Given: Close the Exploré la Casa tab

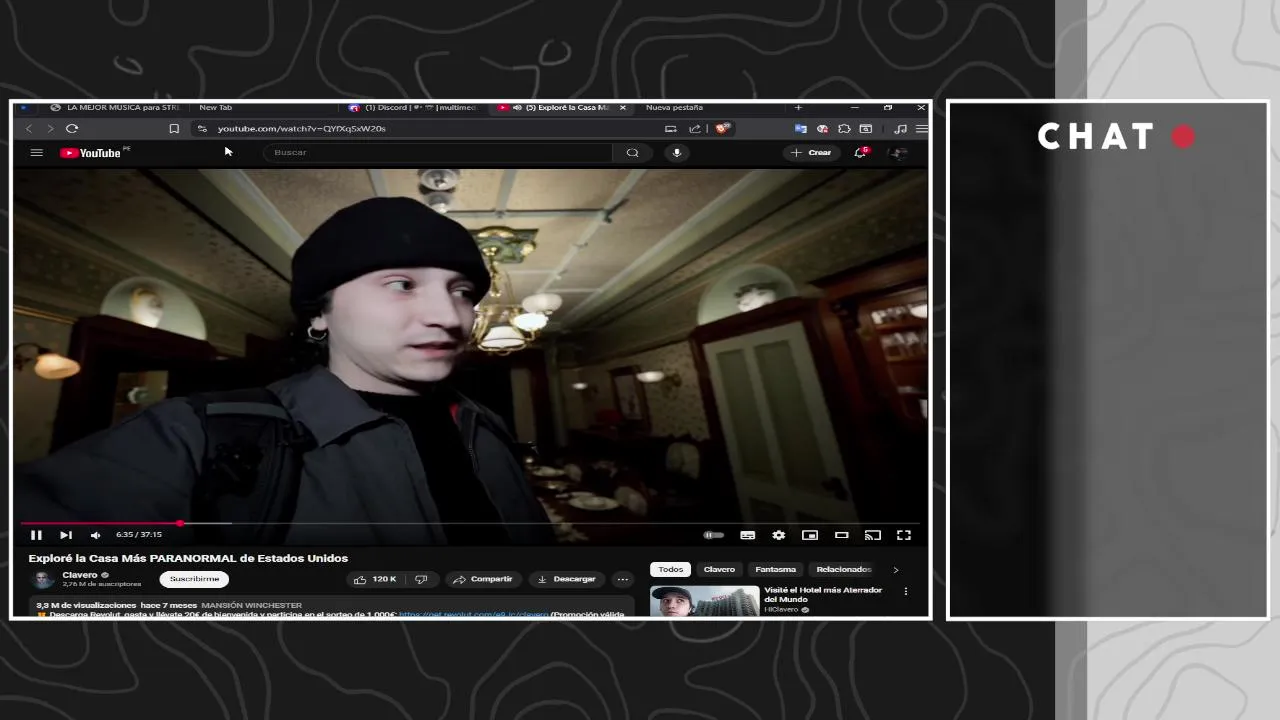Looking at the screenshot, I should [623, 107].
